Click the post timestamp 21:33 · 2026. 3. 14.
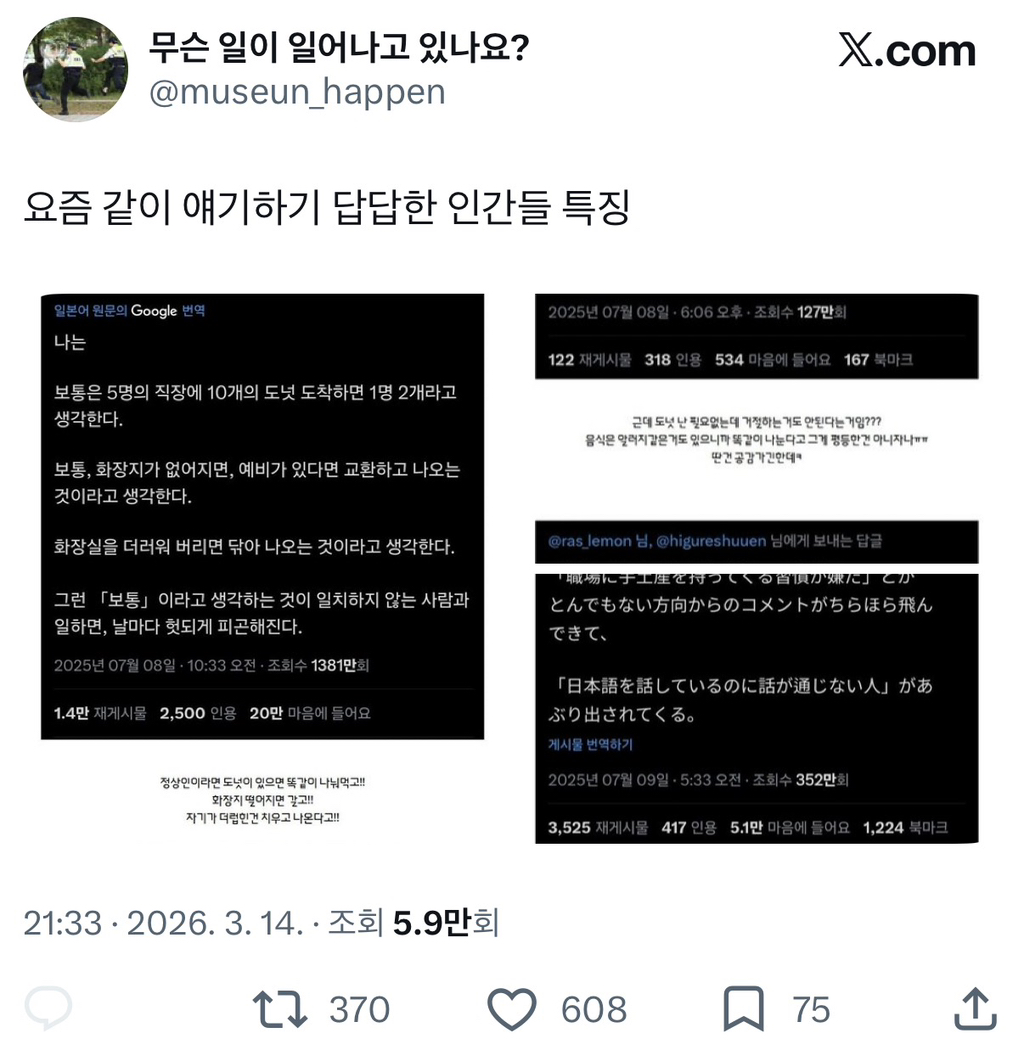The height and width of the screenshot is (1050, 1024). point(163,923)
